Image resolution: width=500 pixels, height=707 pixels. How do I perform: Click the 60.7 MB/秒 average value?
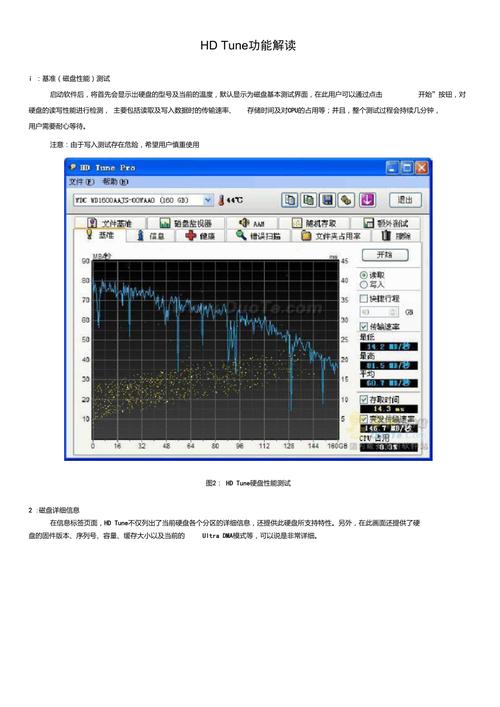point(389,383)
